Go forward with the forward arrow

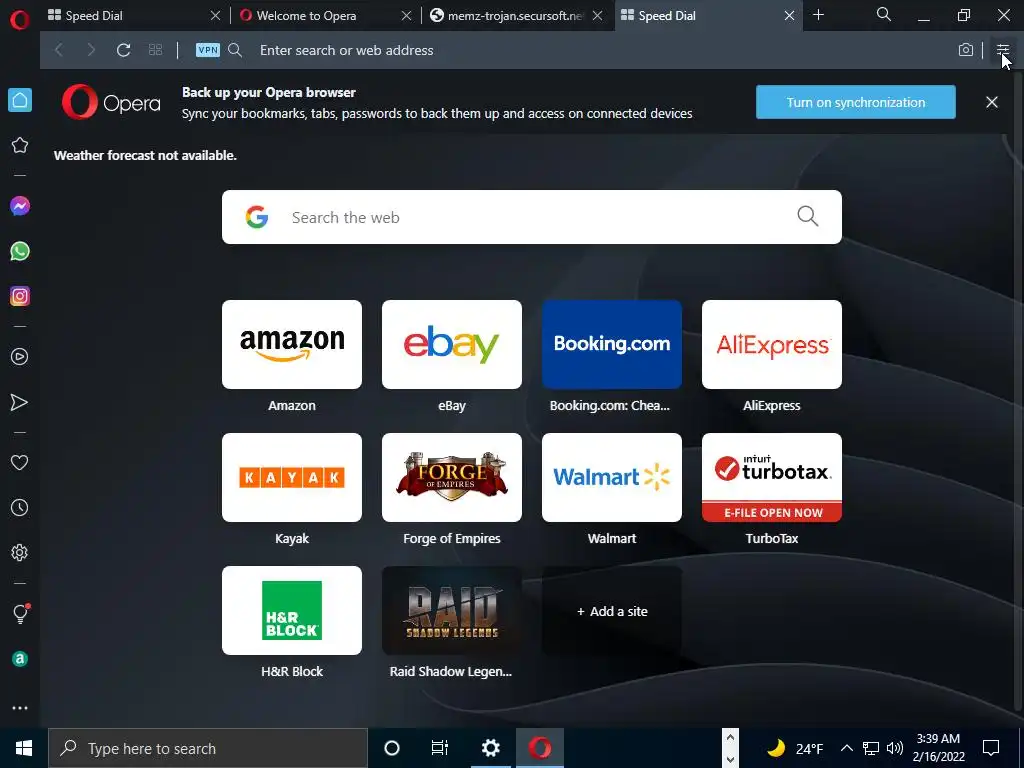[x=91, y=50]
